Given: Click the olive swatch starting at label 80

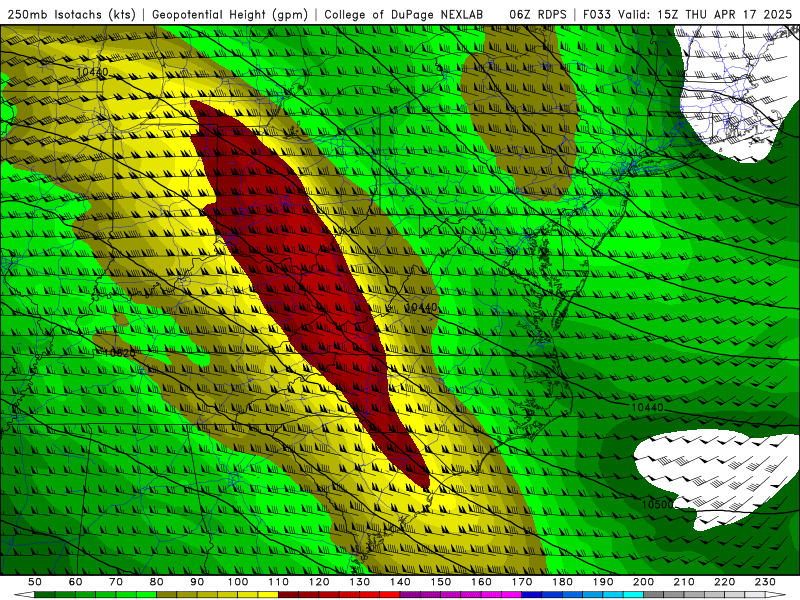Looking at the screenshot, I should click(x=166, y=595).
